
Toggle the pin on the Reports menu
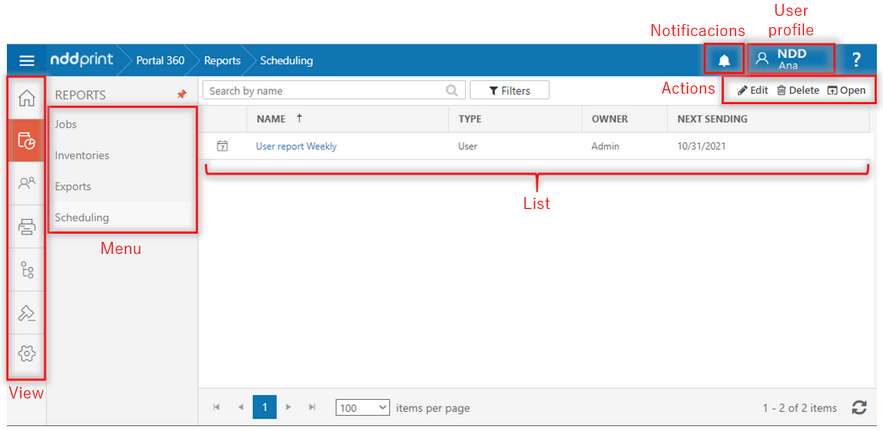point(181,94)
